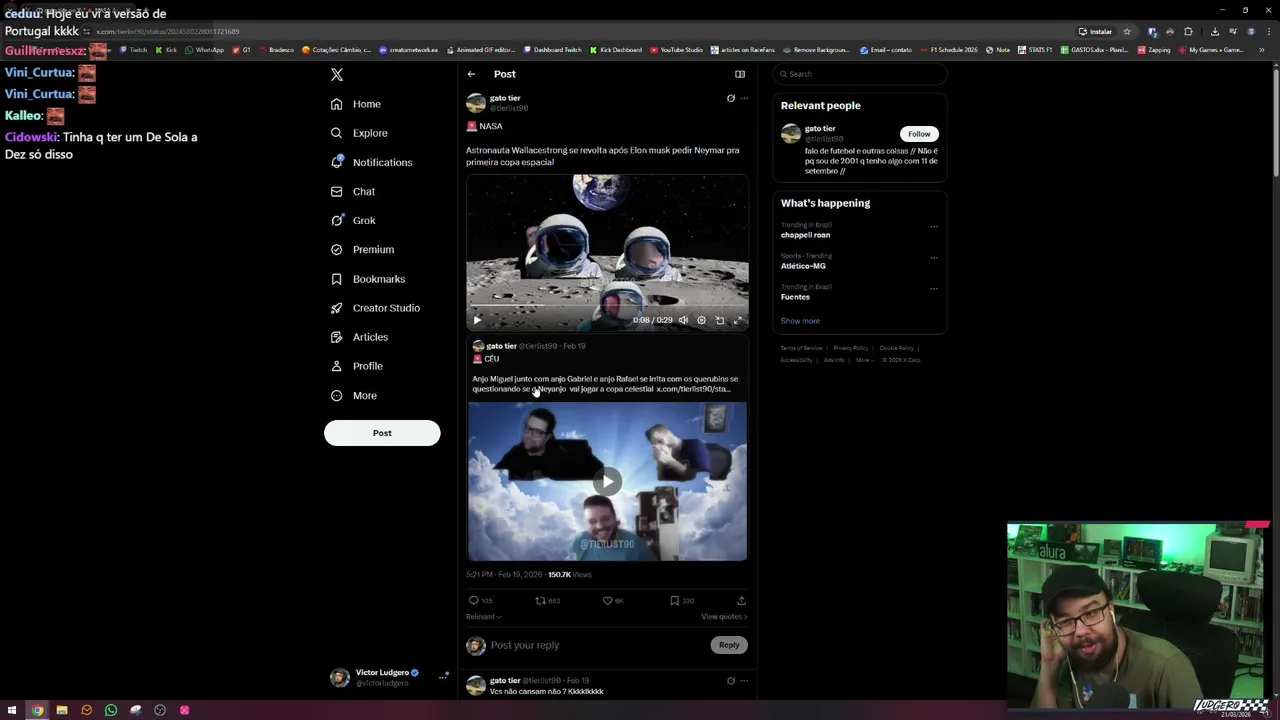Open Profile page from sidebar
The width and height of the screenshot is (1280, 720).
coord(357,366)
